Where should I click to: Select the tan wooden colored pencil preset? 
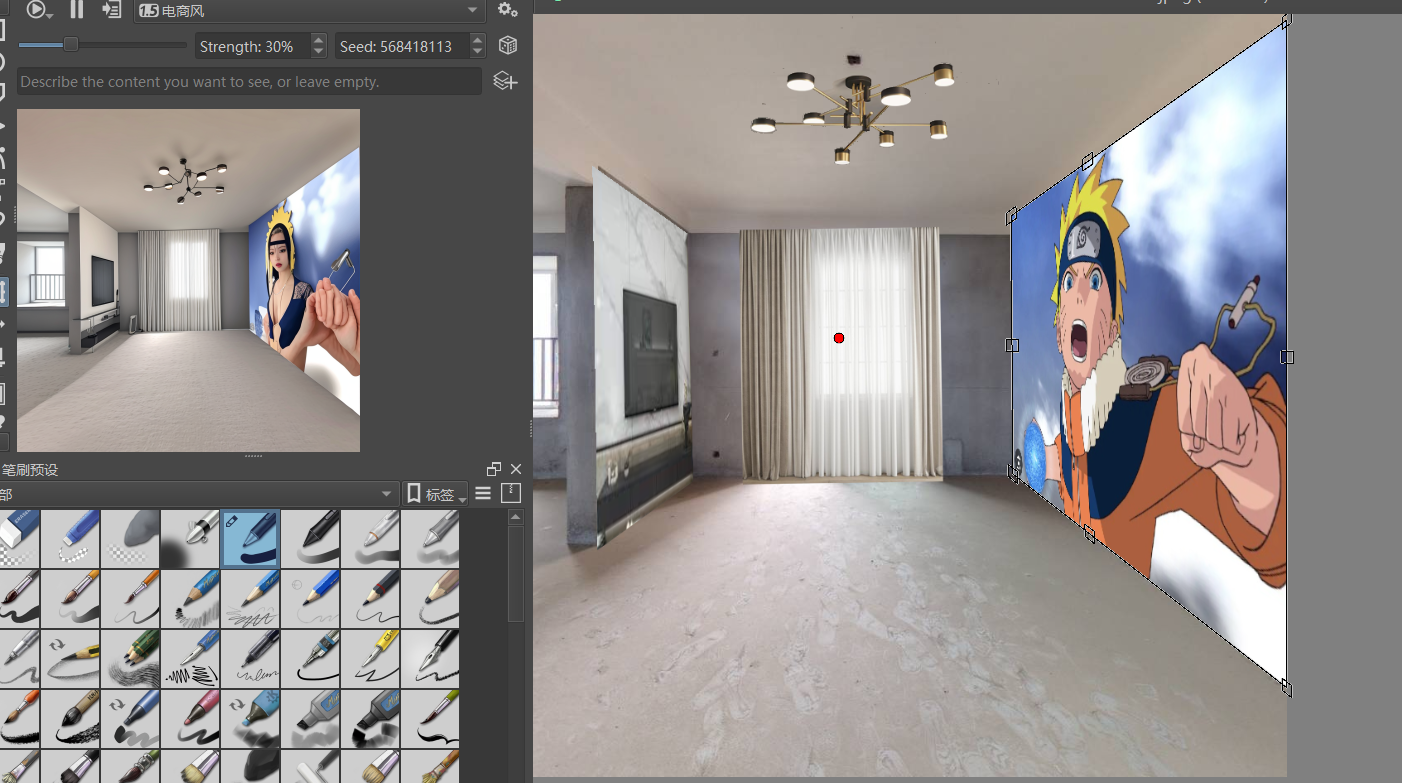tap(430, 599)
